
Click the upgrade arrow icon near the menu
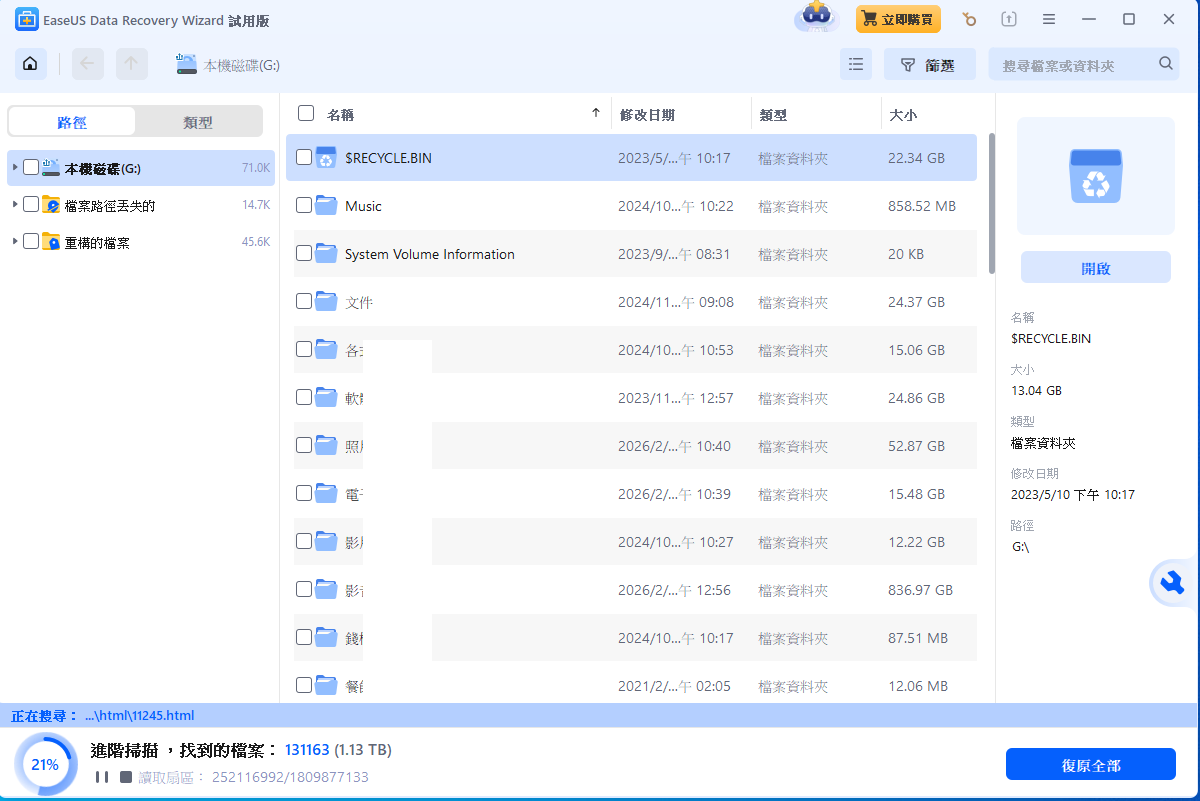click(x=1009, y=18)
